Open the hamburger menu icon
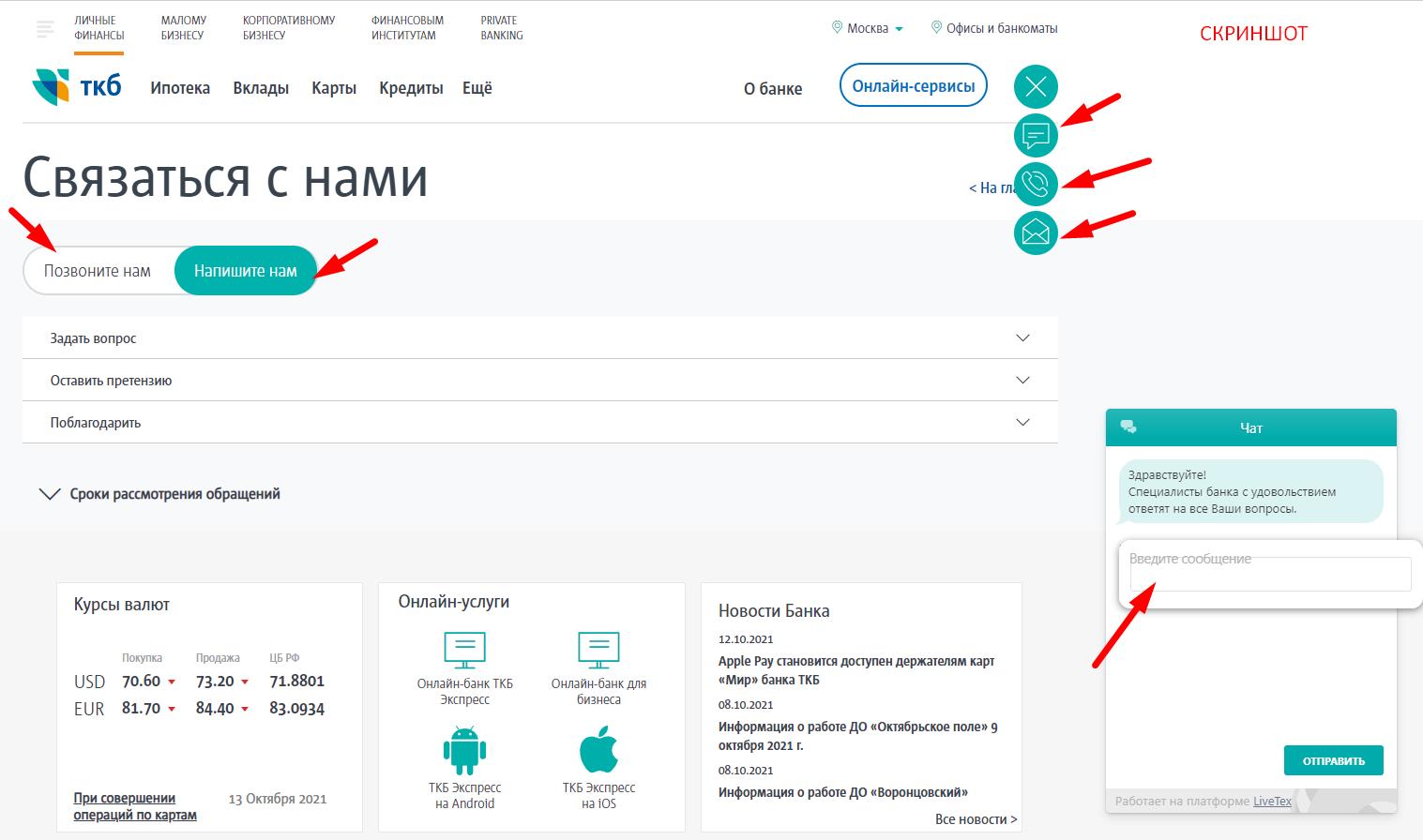The height and width of the screenshot is (840, 1423). pos(45,29)
